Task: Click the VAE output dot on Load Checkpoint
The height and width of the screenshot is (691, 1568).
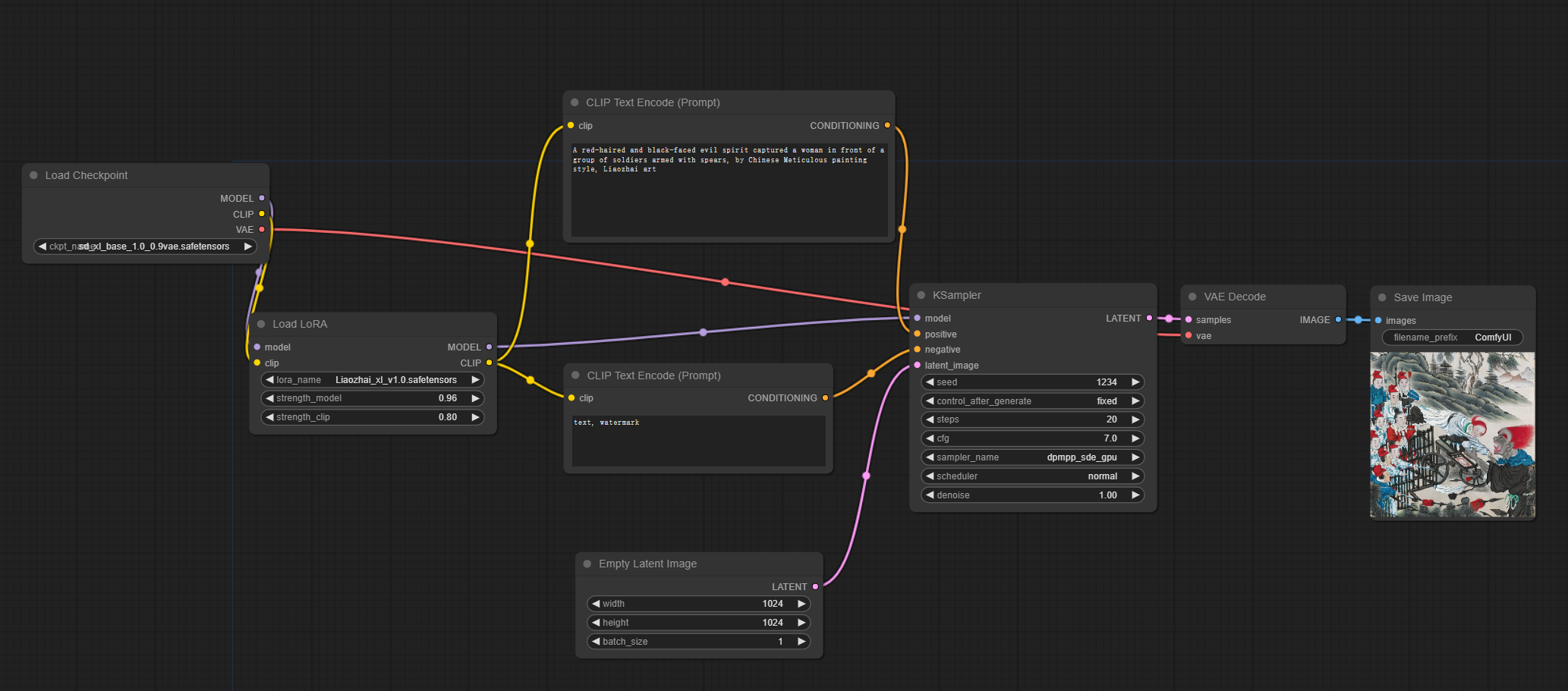Action: coord(261,229)
